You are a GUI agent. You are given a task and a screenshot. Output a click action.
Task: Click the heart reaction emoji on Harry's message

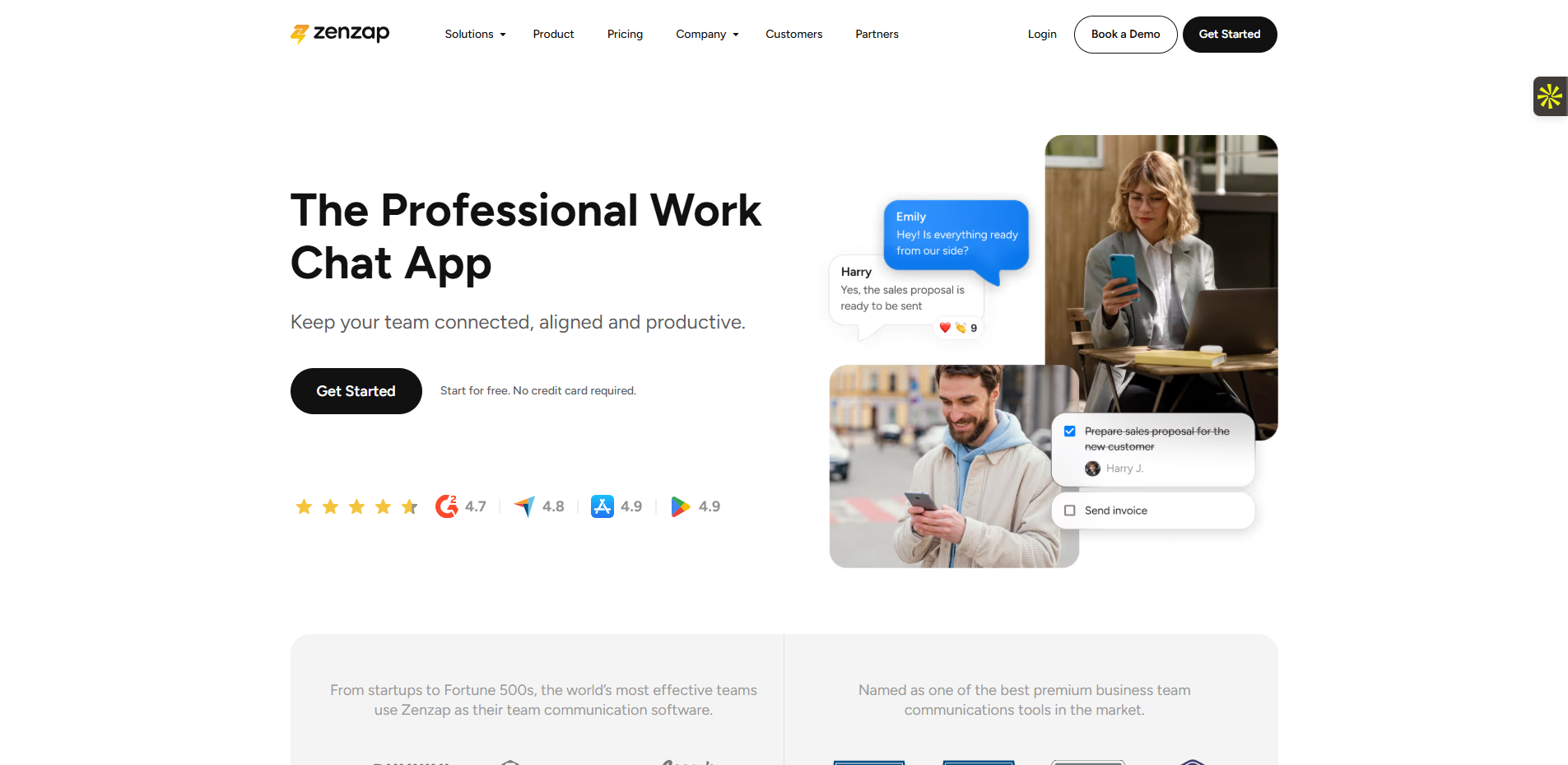tap(945, 328)
